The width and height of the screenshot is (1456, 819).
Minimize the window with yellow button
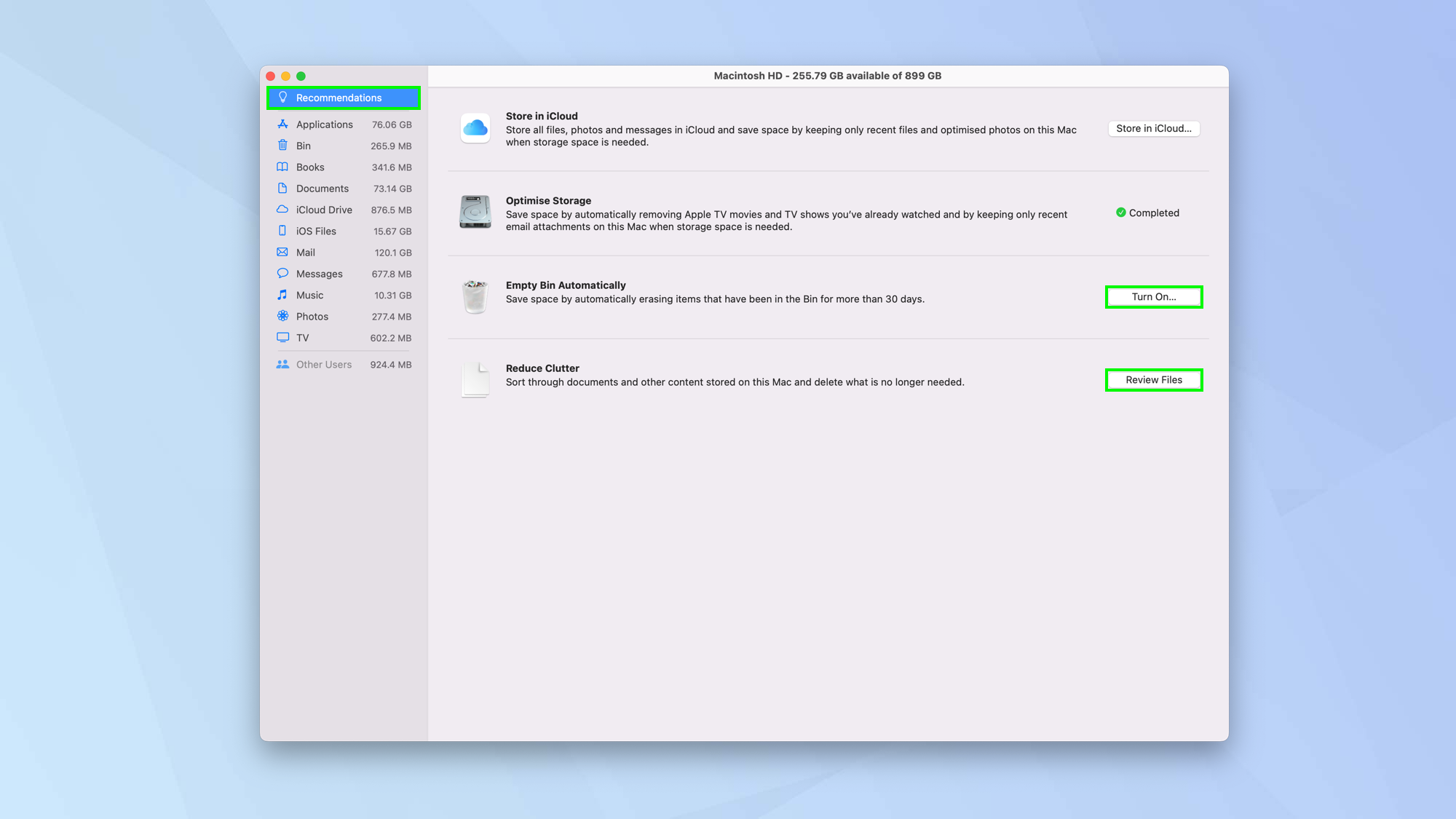(x=286, y=76)
